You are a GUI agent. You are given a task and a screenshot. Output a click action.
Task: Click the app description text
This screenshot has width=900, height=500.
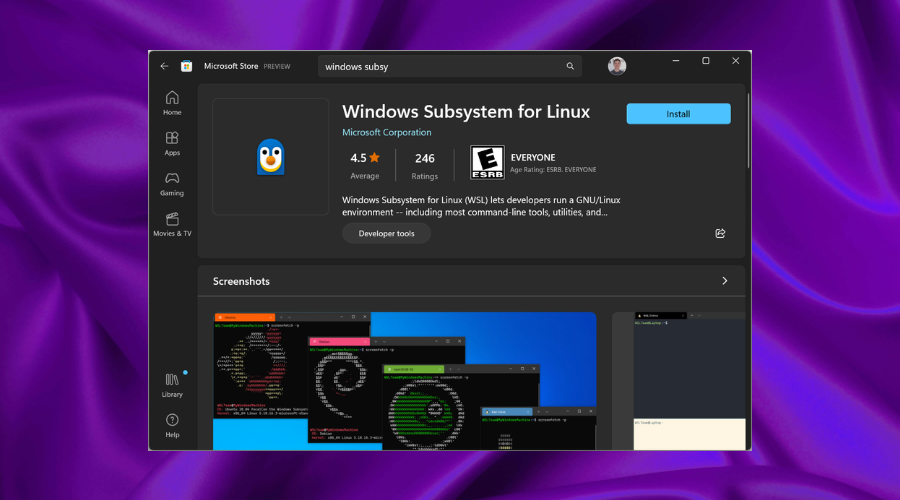coord(481,206)
